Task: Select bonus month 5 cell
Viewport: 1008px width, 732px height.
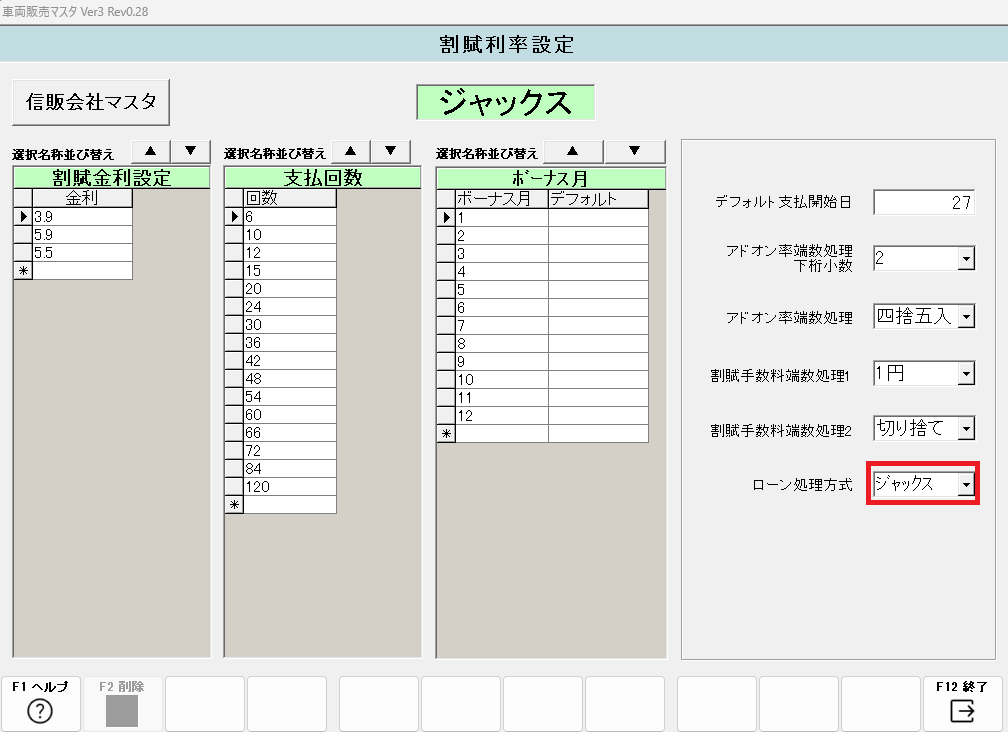Action: click(x=502, y=290)
